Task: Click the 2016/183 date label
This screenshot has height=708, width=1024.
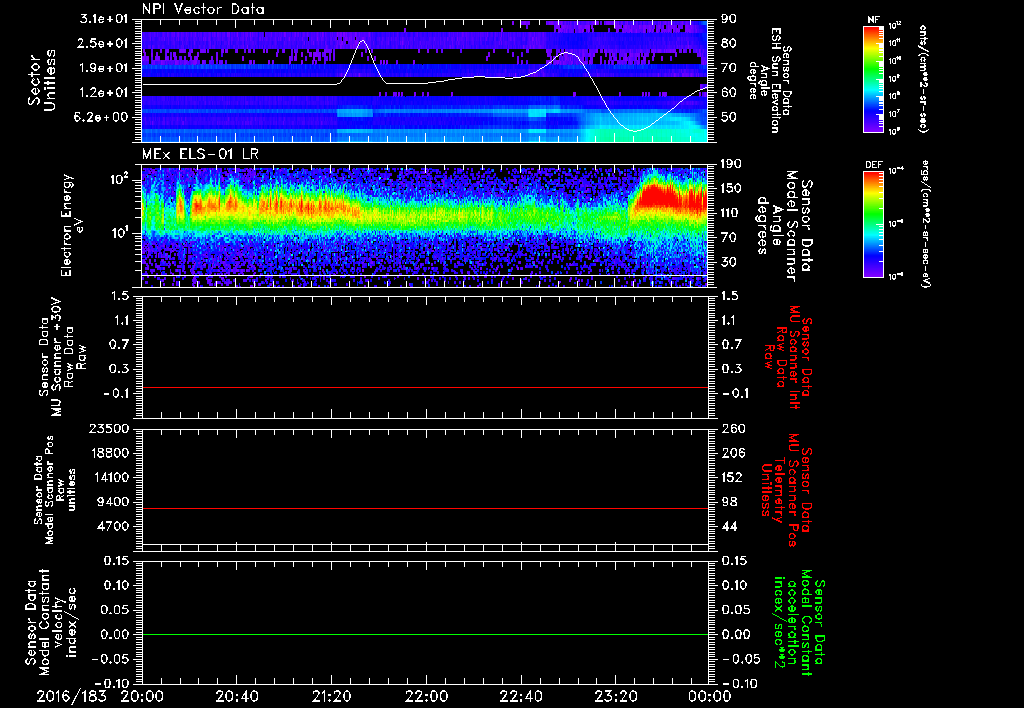Action: [71, 696]
